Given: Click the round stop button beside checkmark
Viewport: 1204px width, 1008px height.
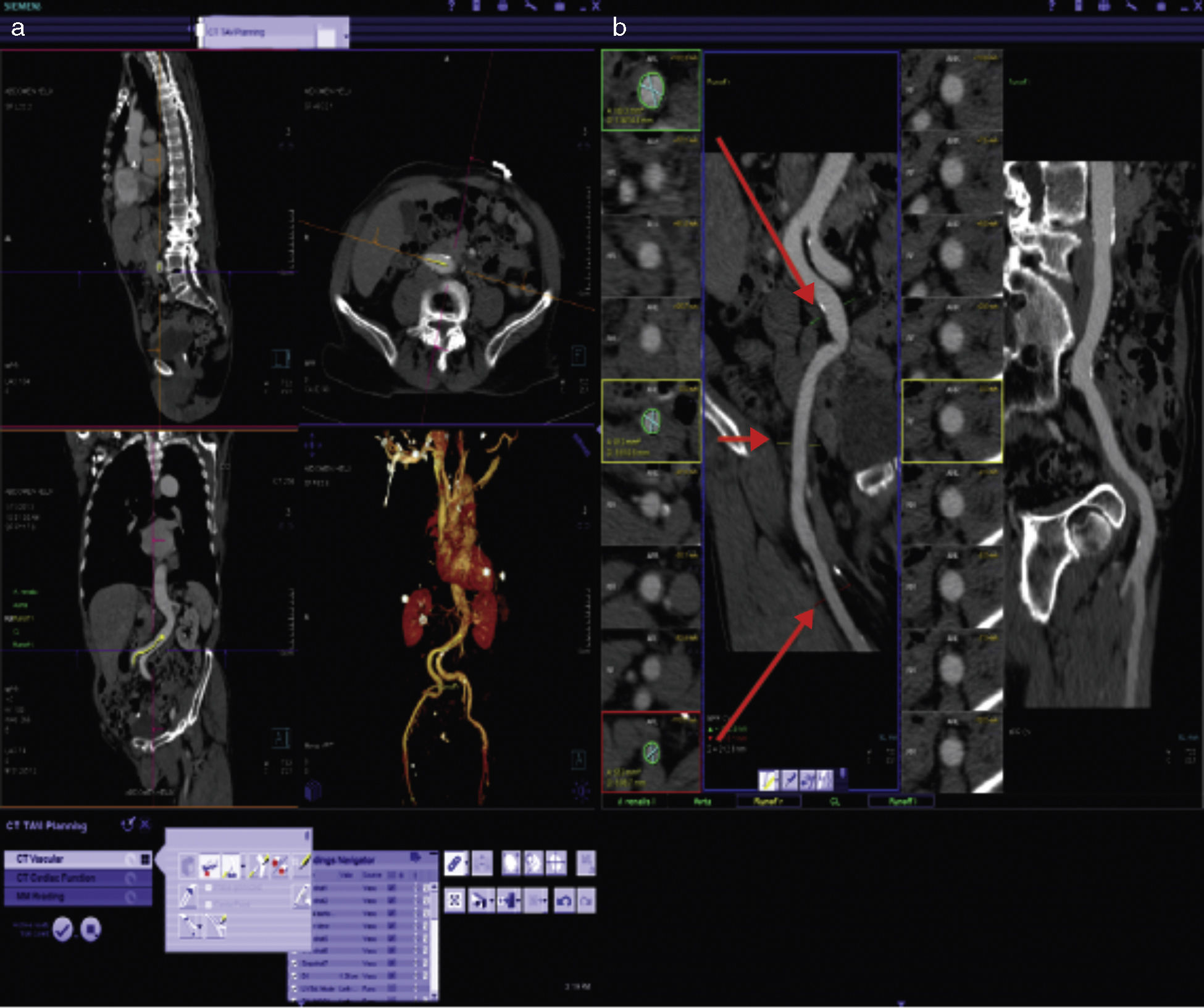Looking at the screenshot, I should (91, 929).
